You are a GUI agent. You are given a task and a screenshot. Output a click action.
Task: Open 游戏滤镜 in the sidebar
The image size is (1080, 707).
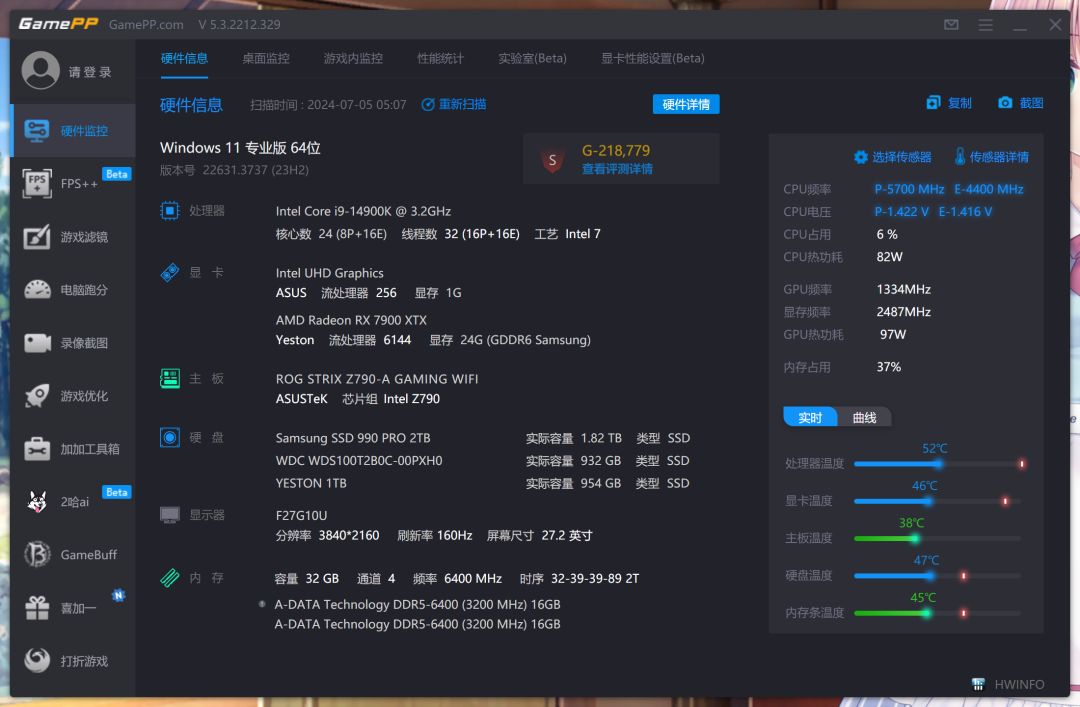(72, 236)
